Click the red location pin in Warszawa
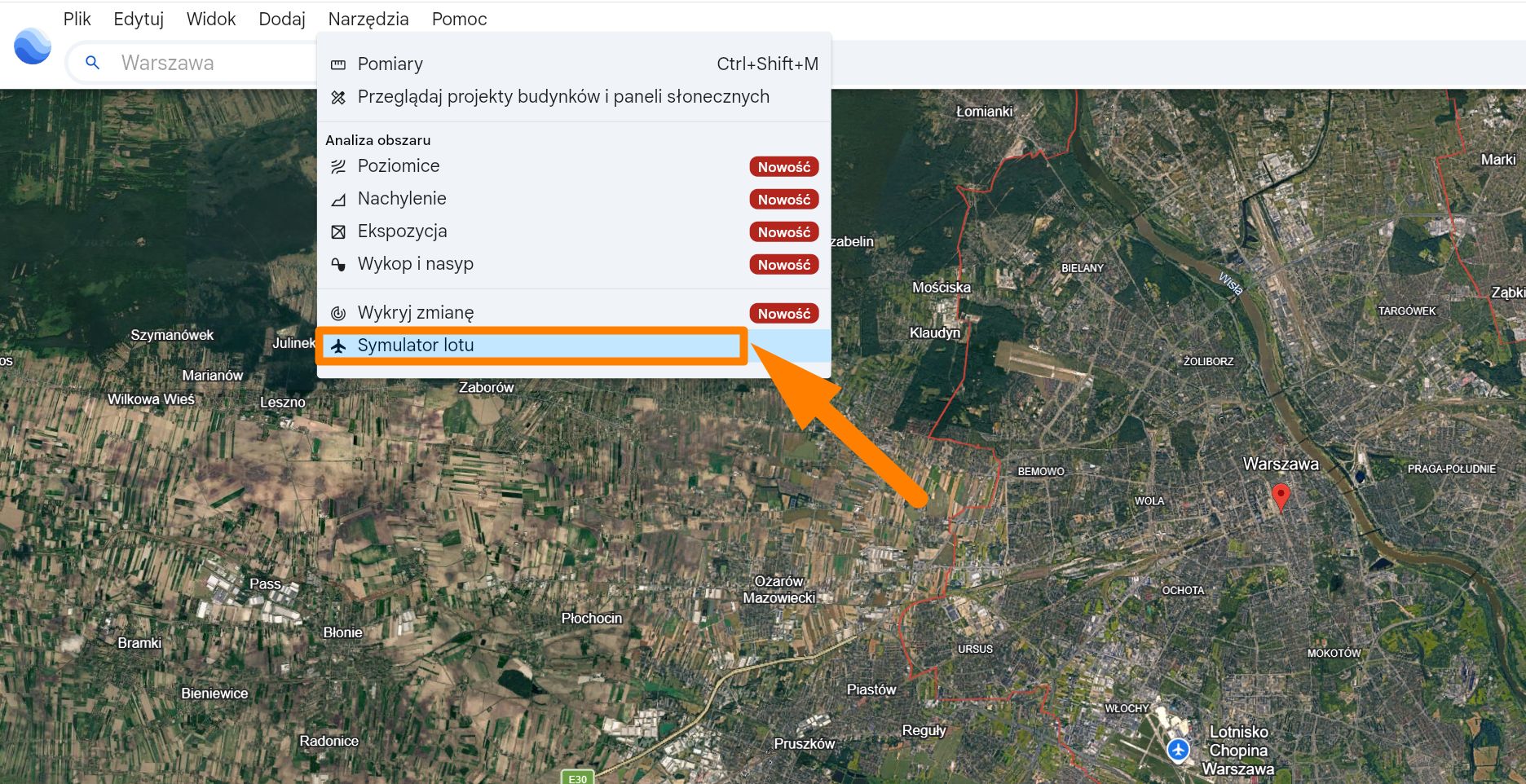 (1281, 497)
